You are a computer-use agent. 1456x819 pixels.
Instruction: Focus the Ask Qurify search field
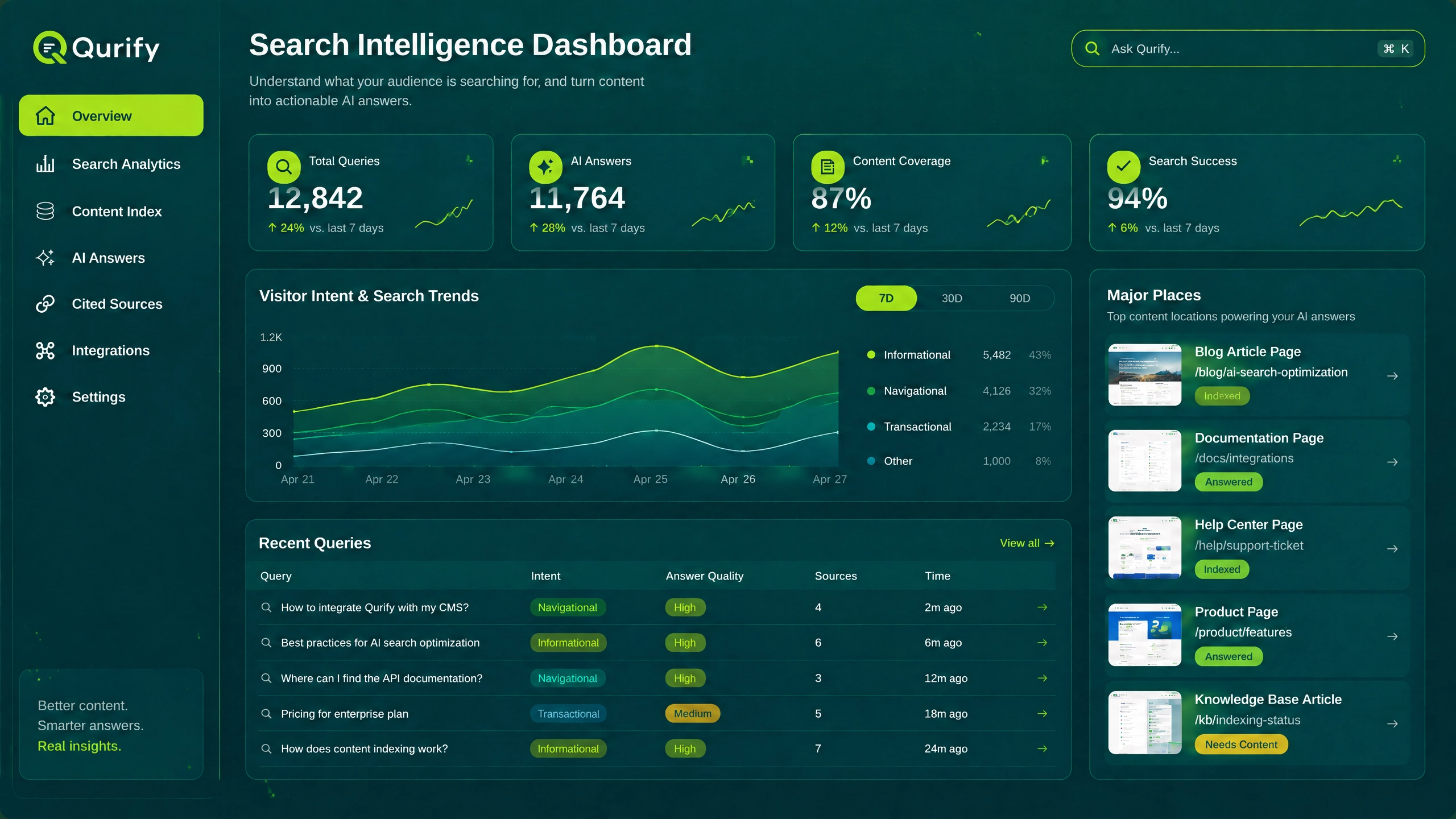1248,48
